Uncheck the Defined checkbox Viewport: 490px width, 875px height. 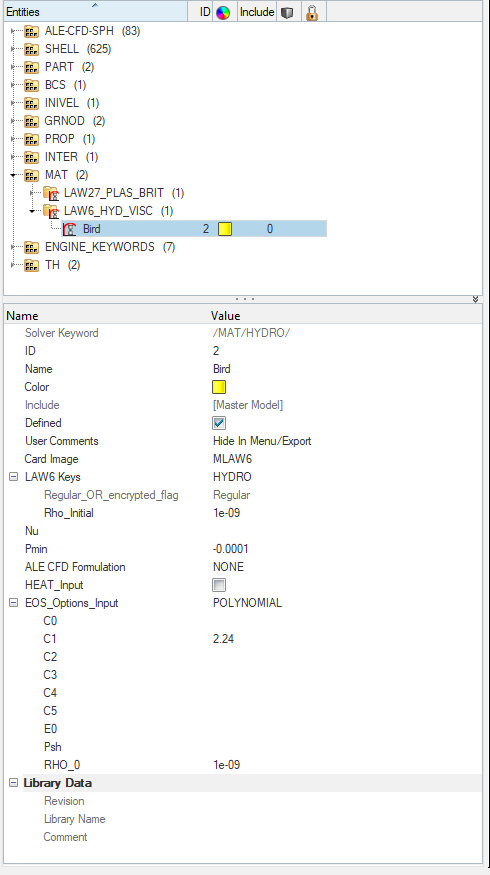click(x=219, y=423)
